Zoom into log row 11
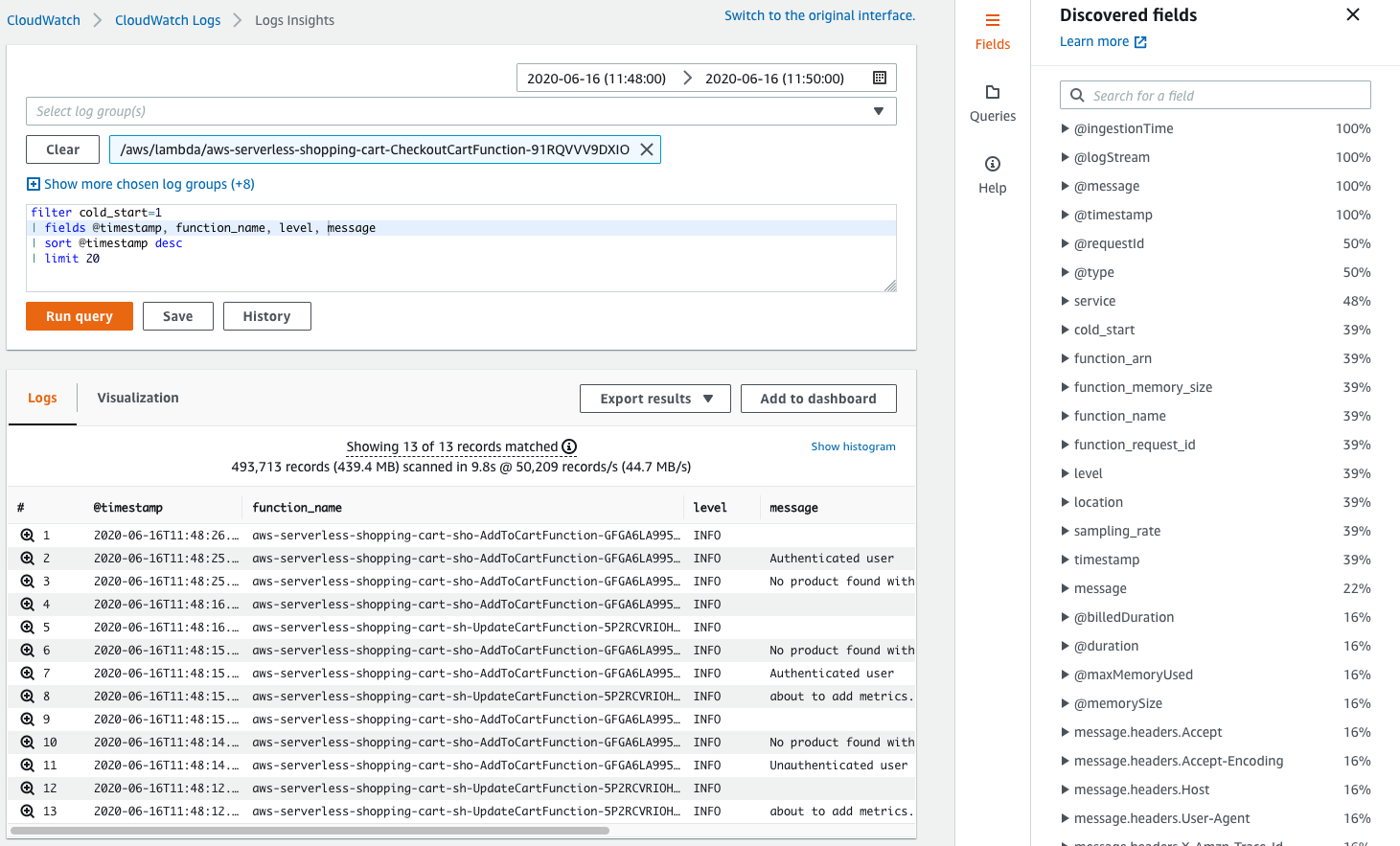 (x=28, y=766)
